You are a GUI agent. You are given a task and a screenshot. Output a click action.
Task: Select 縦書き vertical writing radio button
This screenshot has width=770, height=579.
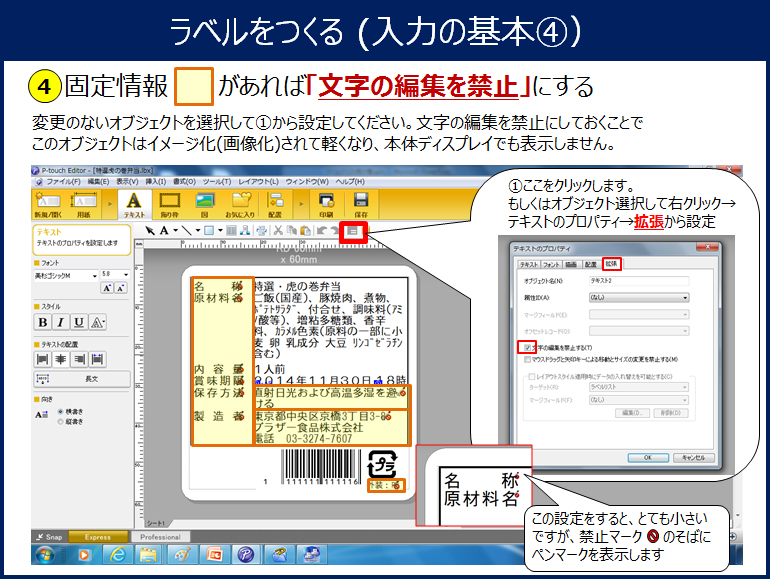click(x=60, y=421)
